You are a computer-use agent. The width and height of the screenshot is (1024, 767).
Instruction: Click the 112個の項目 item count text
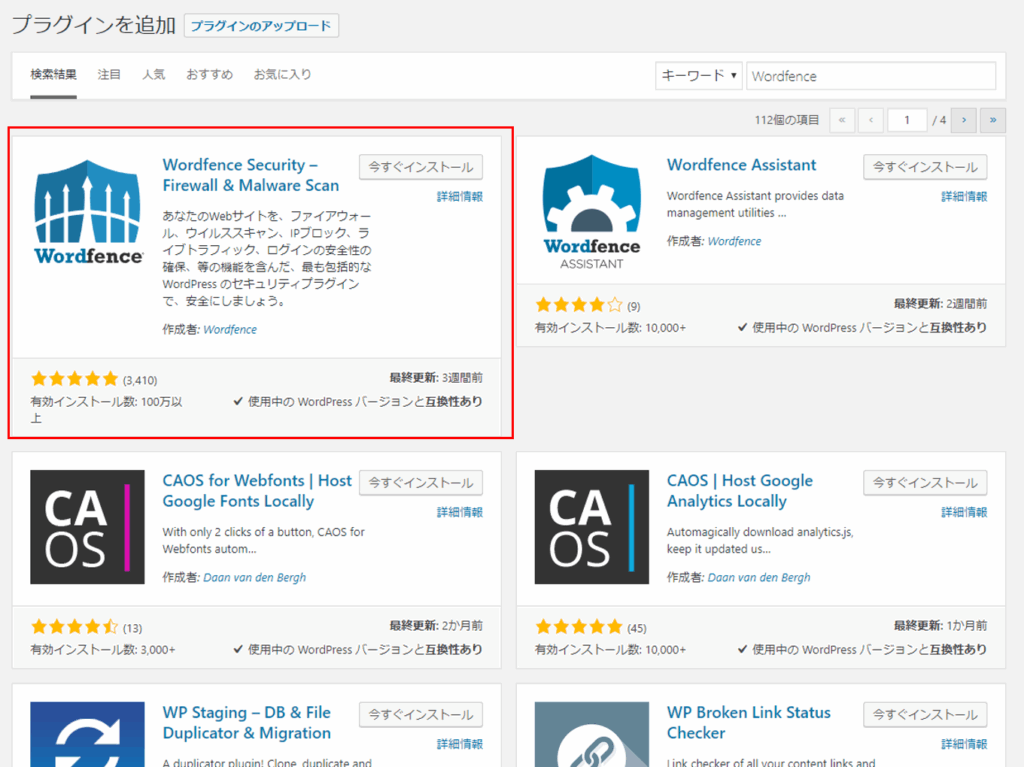coord(787,120)
